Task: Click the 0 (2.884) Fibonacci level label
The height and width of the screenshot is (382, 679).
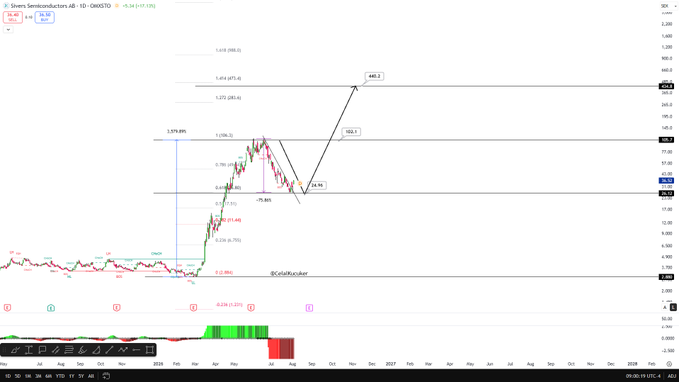Action: (x=224, y=272)
